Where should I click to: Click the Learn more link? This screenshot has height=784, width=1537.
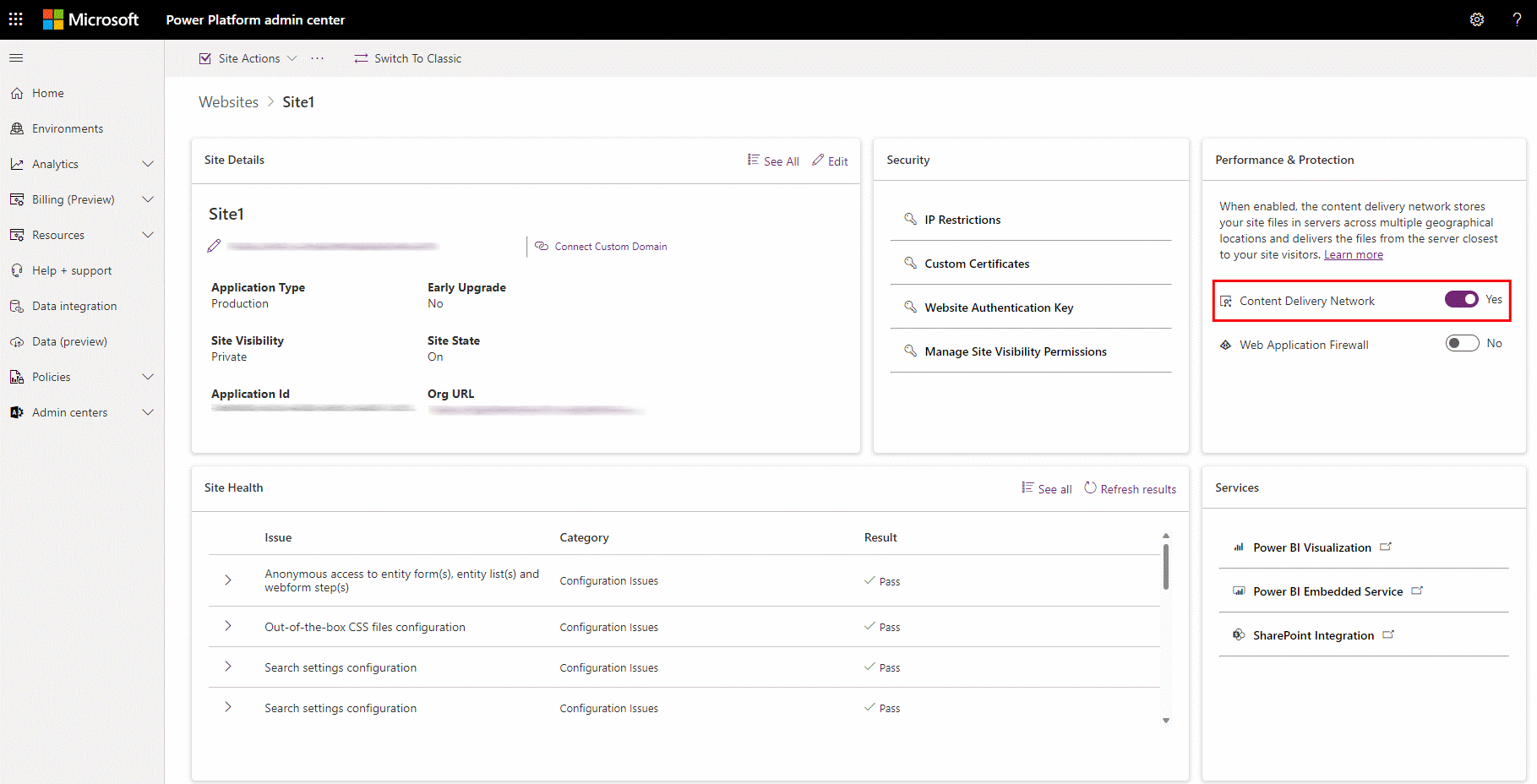click(1354, 254)
